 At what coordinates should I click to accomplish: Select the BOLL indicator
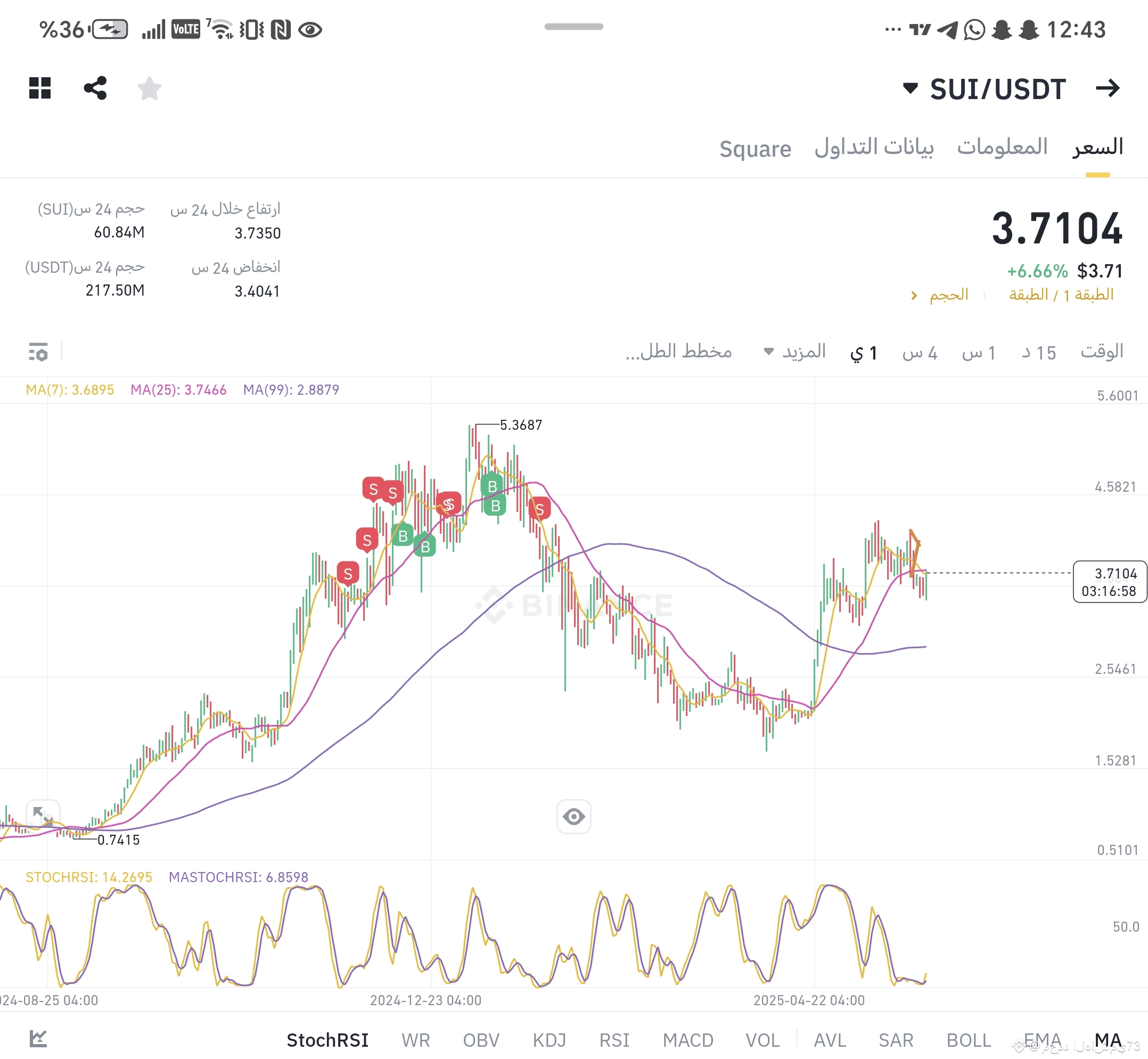[x=968, y=1039]
